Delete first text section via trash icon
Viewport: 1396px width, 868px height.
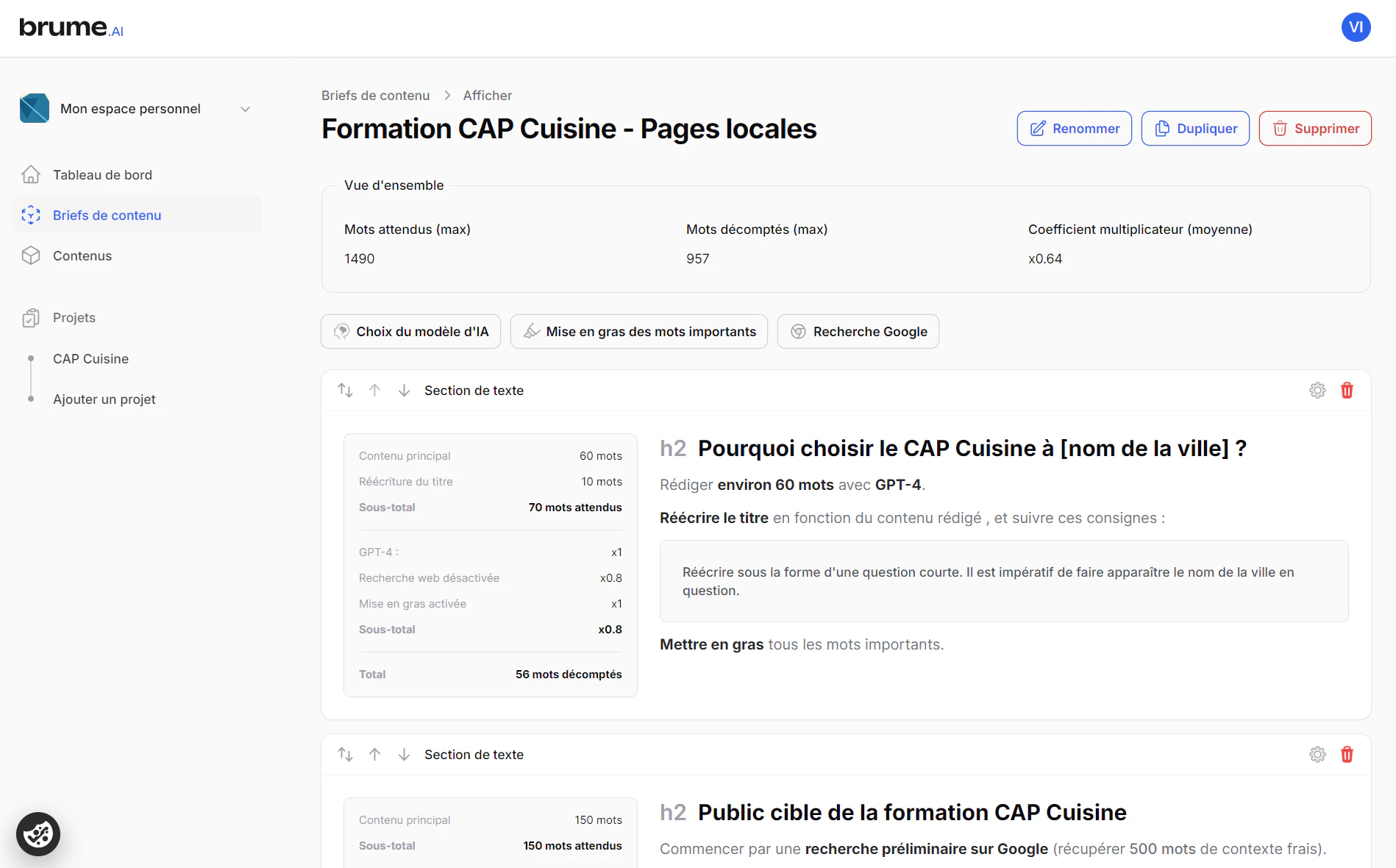[x=1347, y=391]
